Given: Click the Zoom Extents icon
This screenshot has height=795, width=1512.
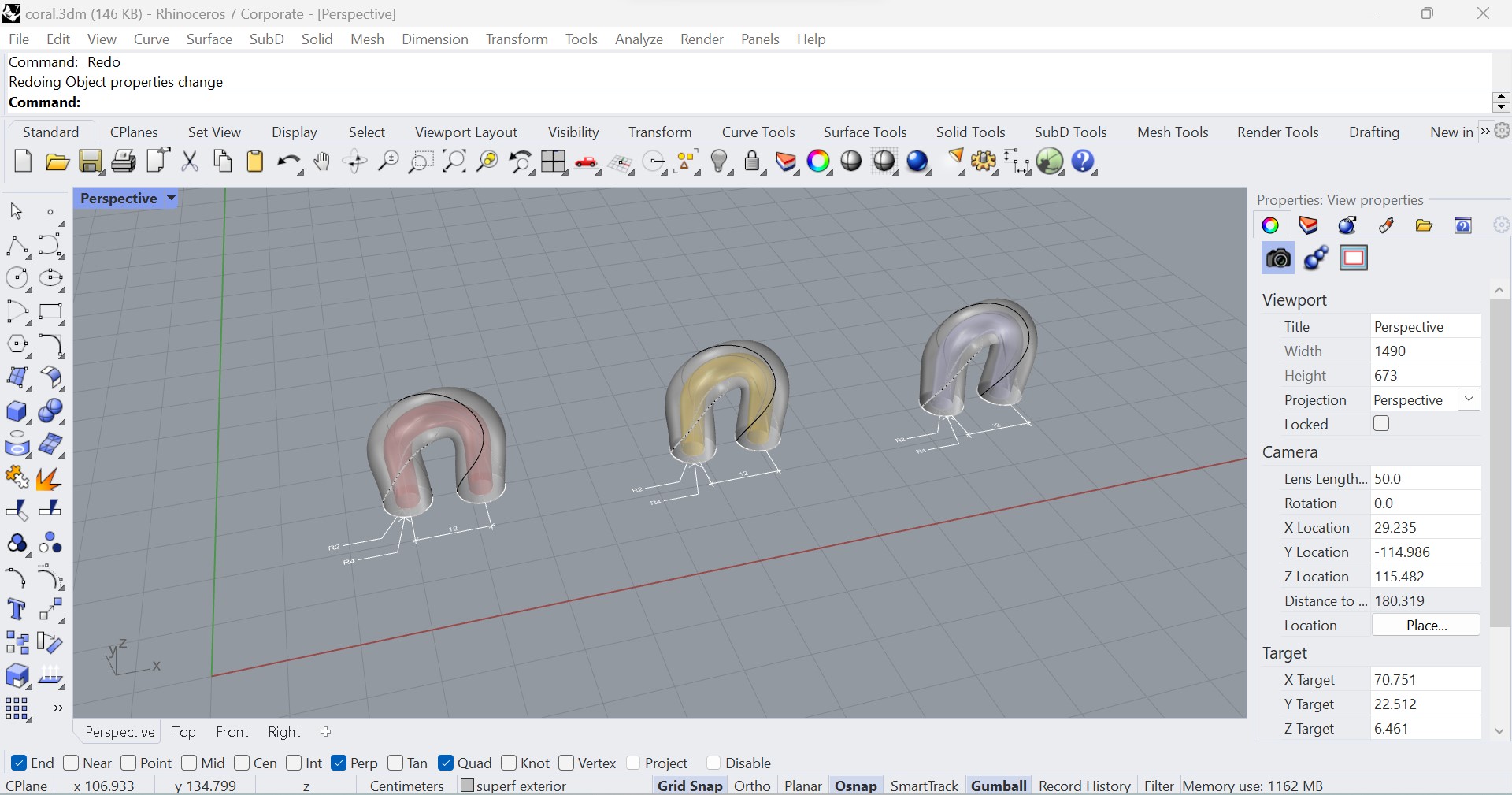Looking at the screenshot, I should [454, 162].
